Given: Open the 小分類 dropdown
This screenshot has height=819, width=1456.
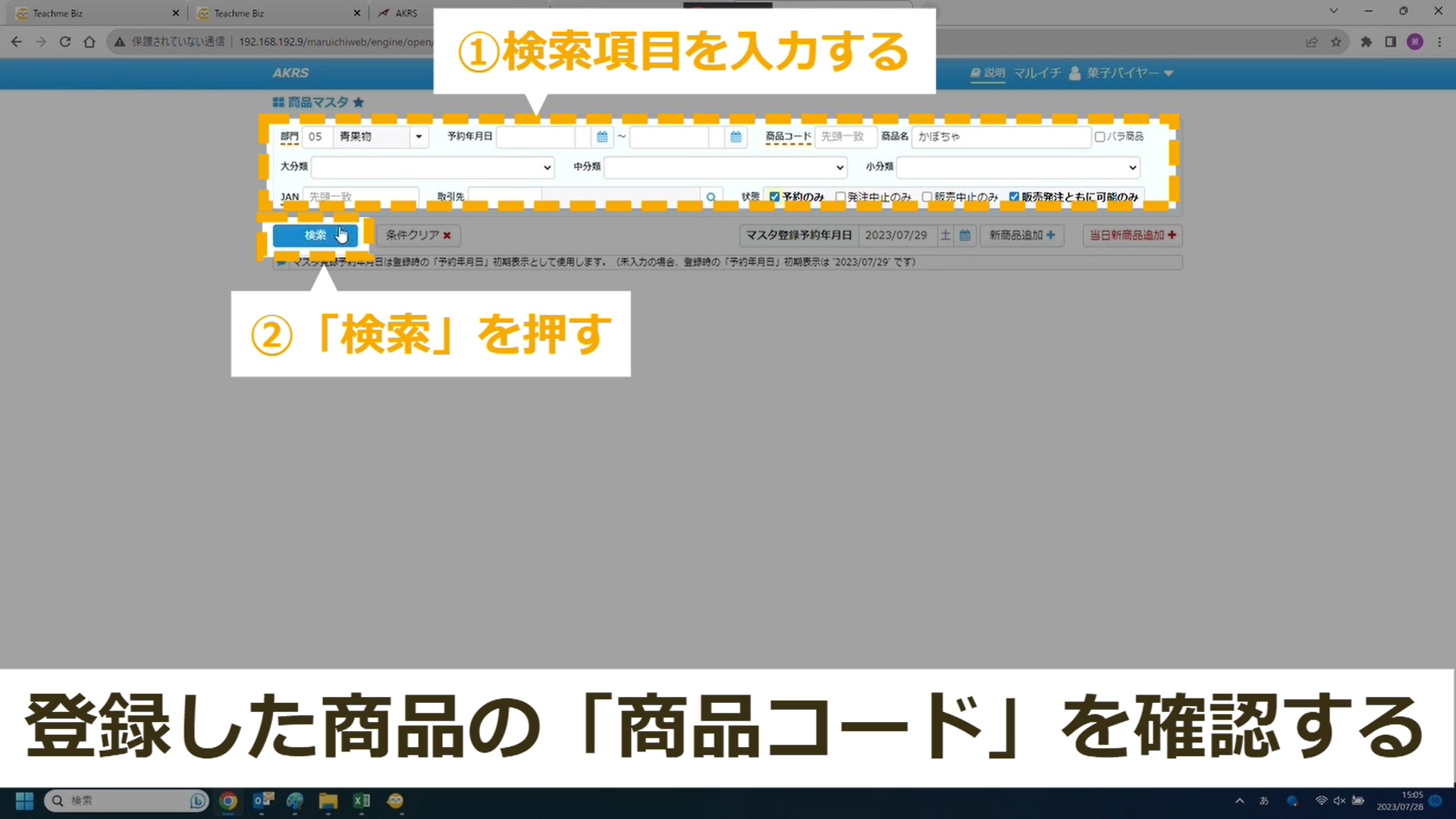Looking at the screenshot, I should 1018,167.
